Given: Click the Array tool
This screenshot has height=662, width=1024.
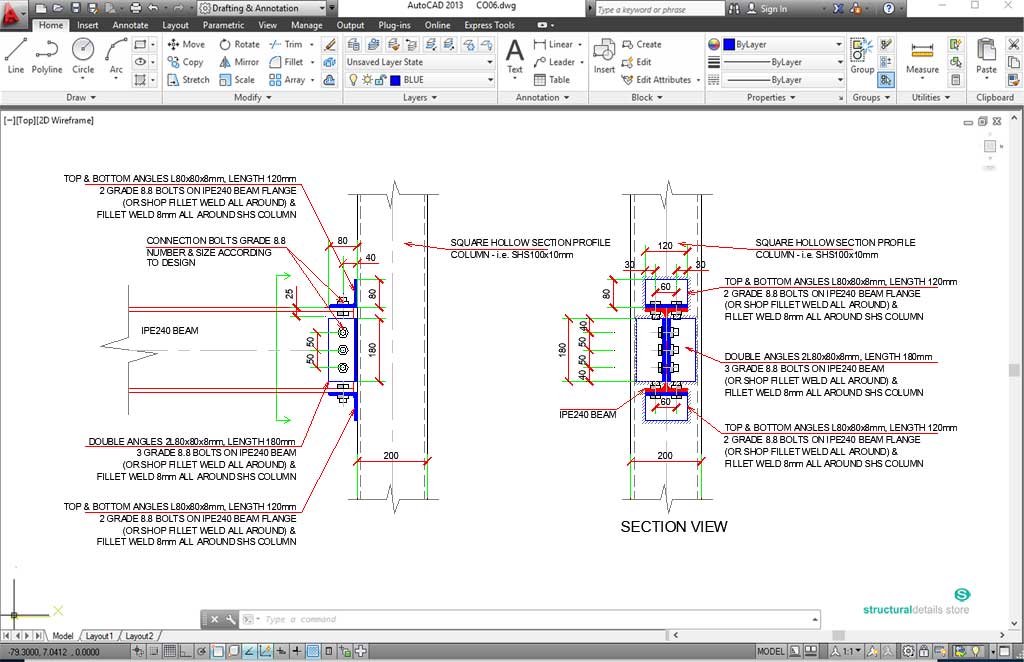Looking at the screenshot, I should [287, 80].
